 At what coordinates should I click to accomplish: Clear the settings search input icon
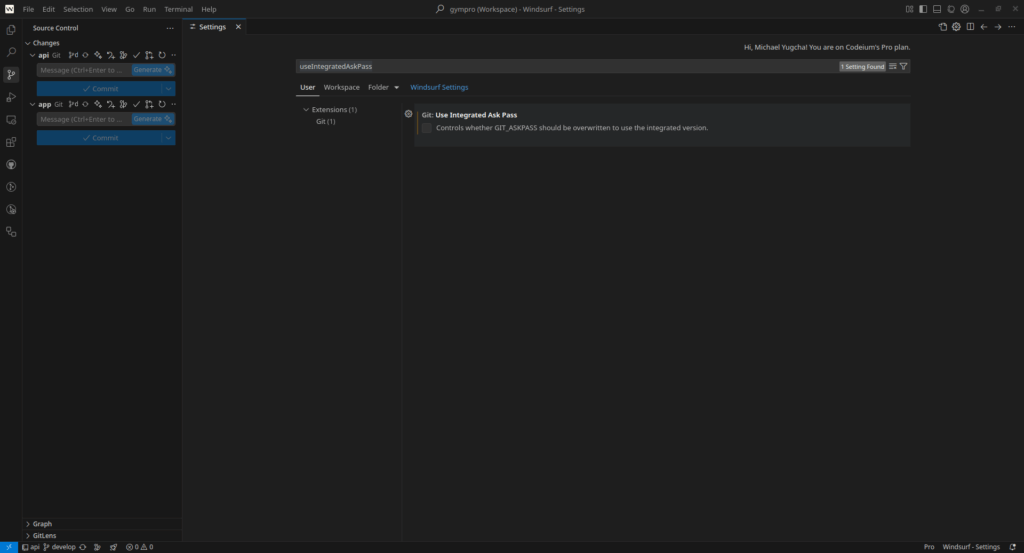(893, 66)
